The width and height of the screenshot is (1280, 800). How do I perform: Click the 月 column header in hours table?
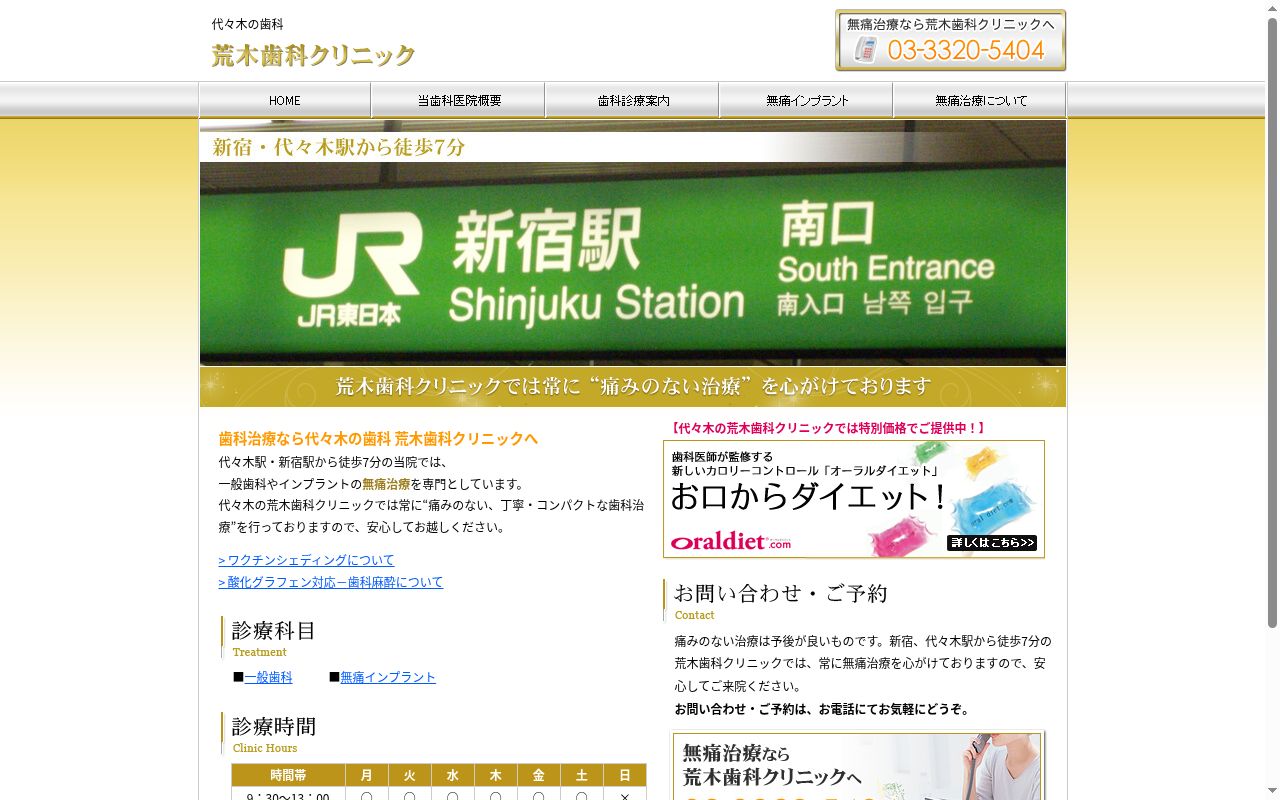[x=367, y=775]
